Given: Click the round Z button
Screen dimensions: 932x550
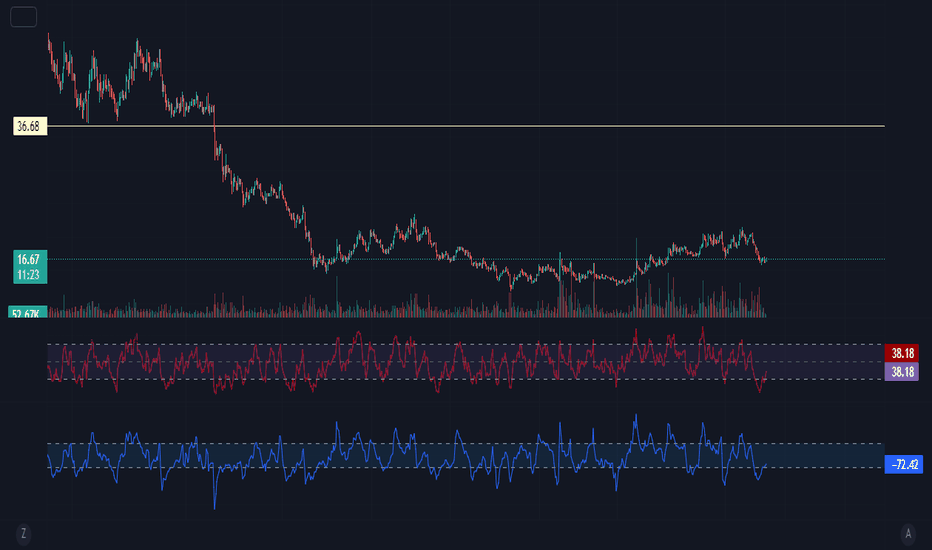Looking at the screenshot, I should (24, 533).
